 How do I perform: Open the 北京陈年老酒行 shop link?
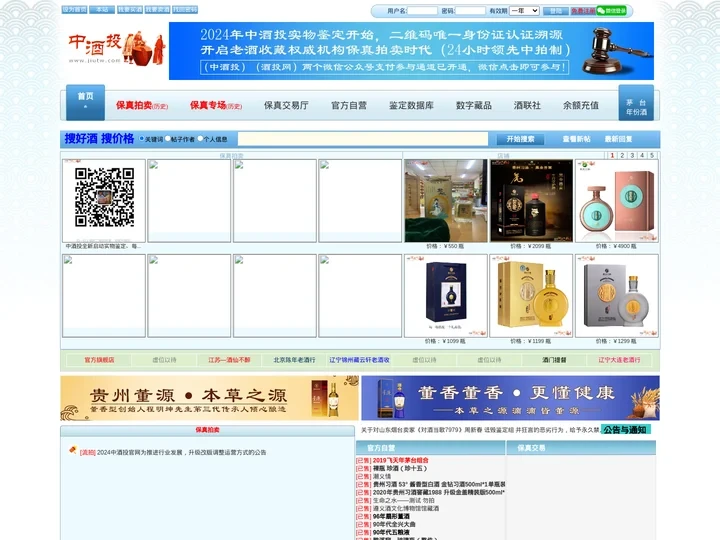tap(294, 360)
